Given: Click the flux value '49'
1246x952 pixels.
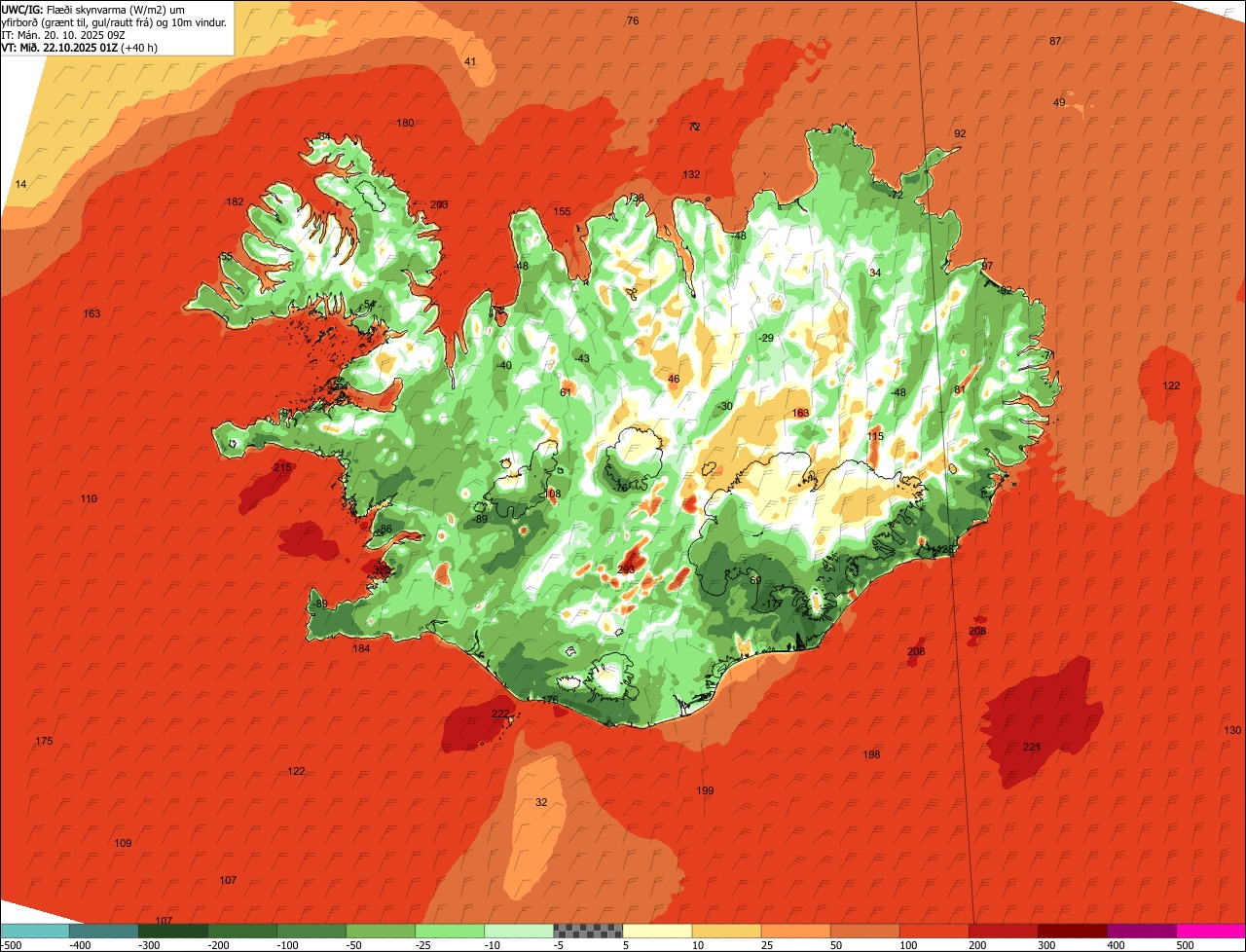Looking at the screenshot, I should [1059, 103].
